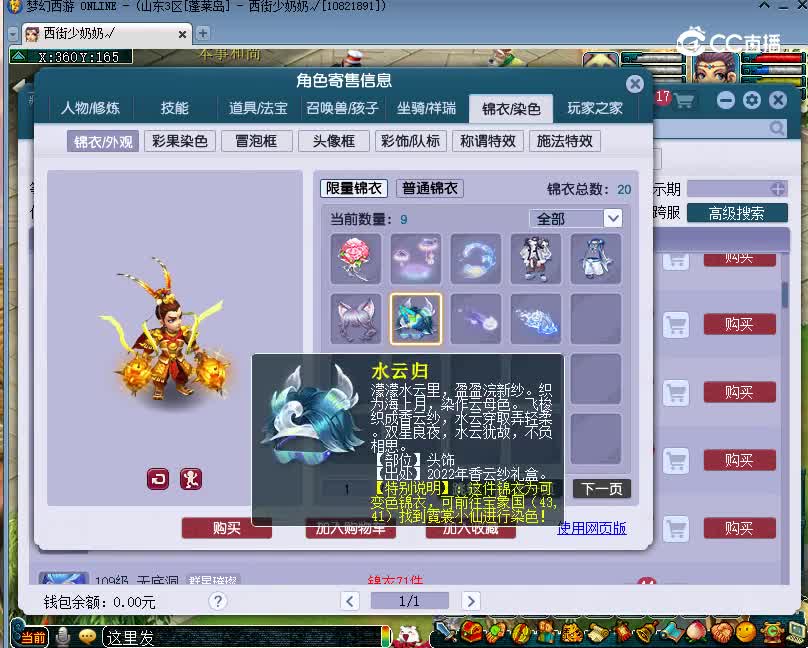Open the 施法特效 sub-tab
The height and width of the screenshot is (648, 808).
pyautogui.click(x=565, y=141)
